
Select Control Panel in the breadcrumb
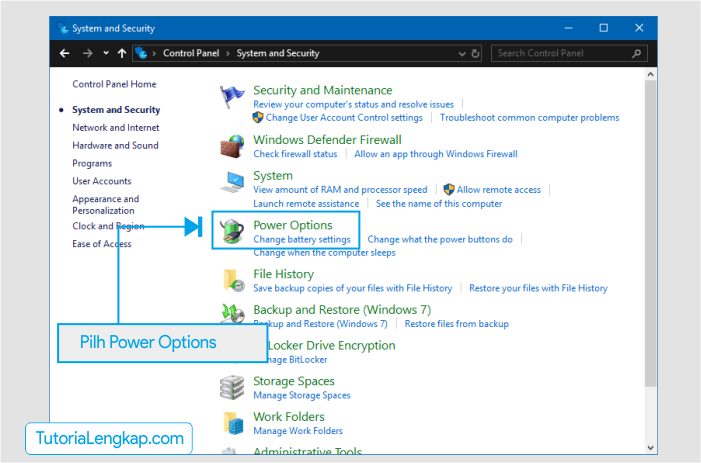coord(191,53)
